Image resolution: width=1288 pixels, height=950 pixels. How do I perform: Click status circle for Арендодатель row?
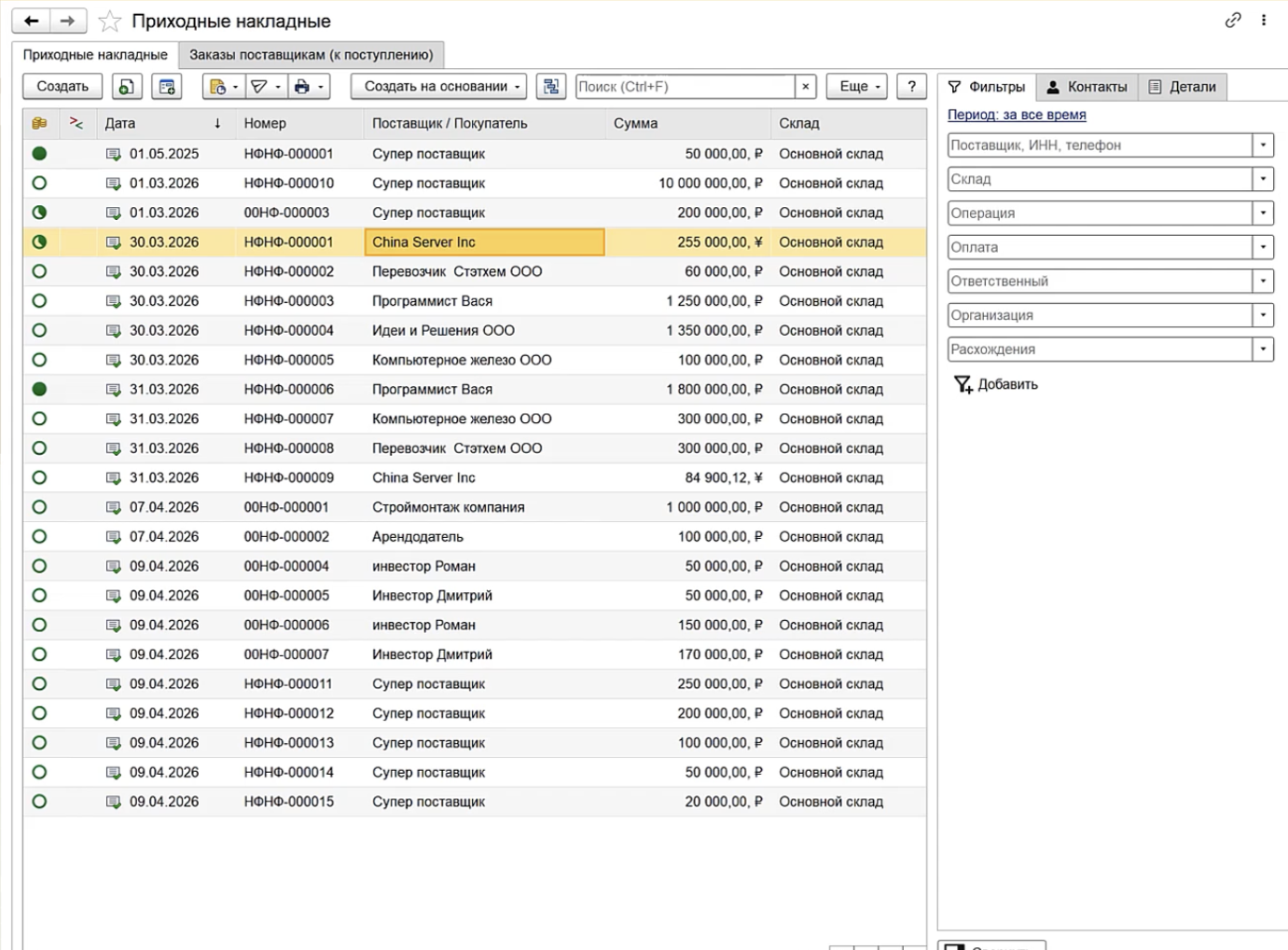[x=39, y=536]
